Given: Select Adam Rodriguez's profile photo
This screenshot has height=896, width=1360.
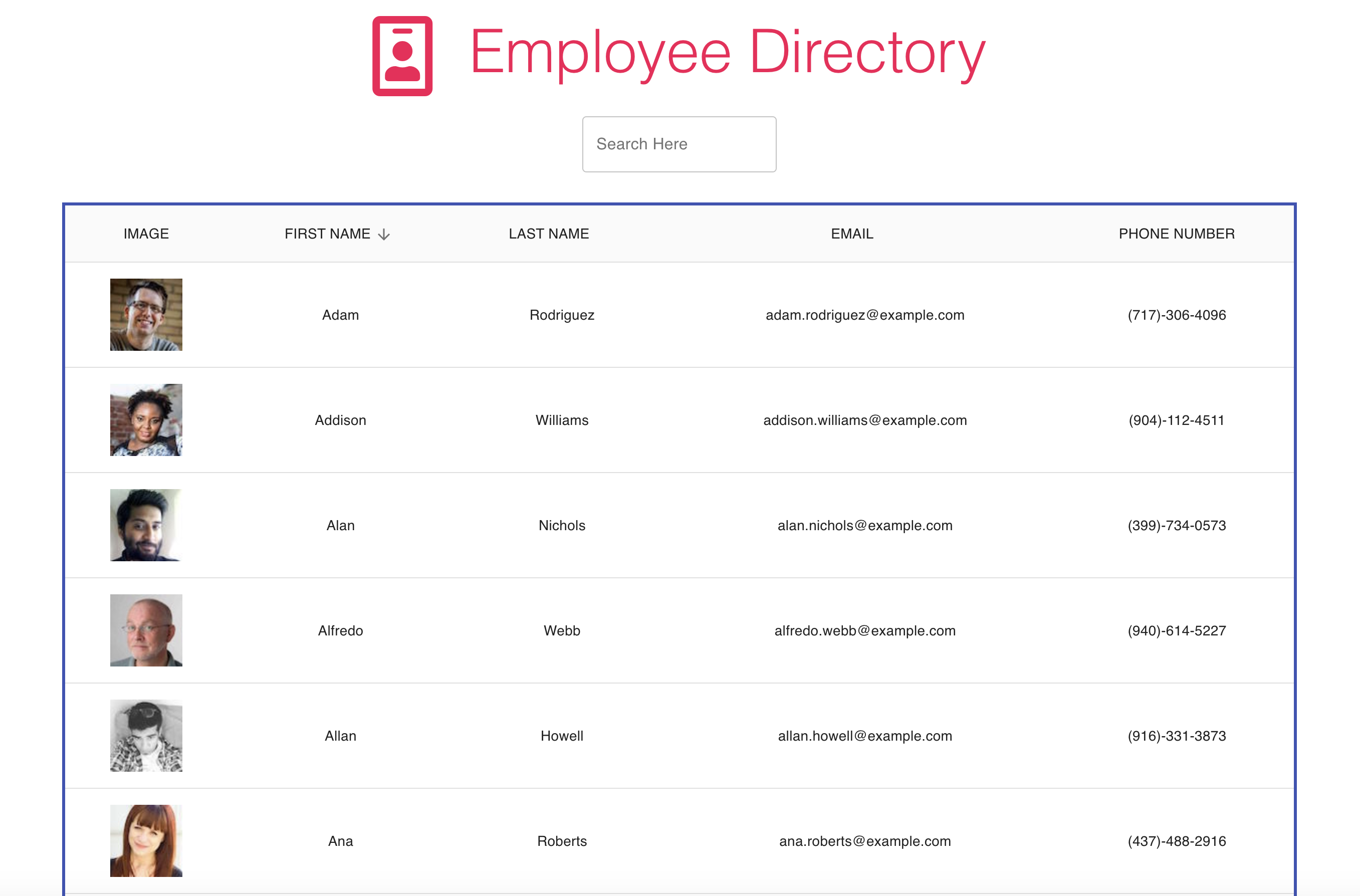Looking at the screenshot, I should 146,314.
